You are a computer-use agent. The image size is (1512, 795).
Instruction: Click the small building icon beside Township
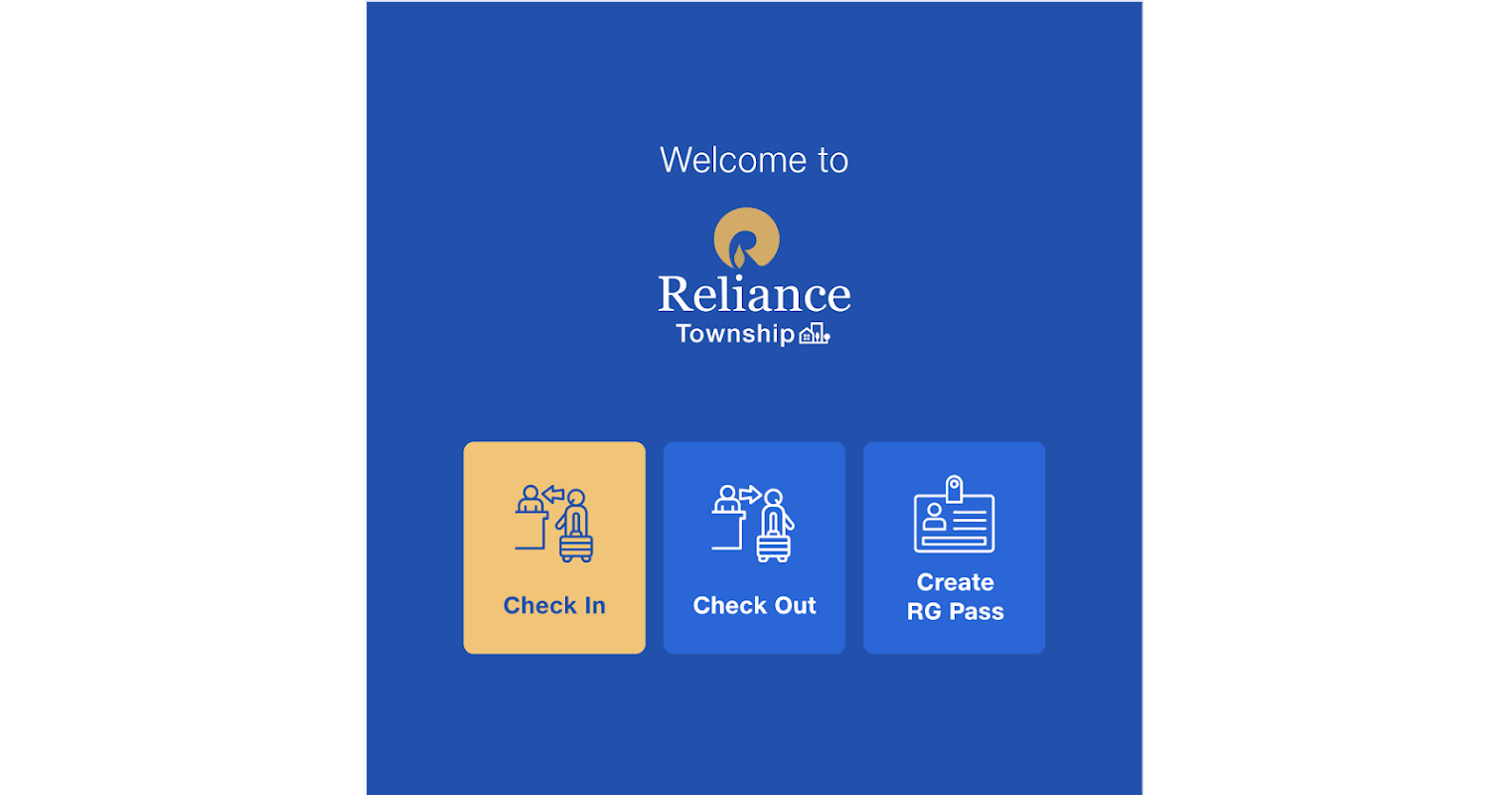[815, 334]
